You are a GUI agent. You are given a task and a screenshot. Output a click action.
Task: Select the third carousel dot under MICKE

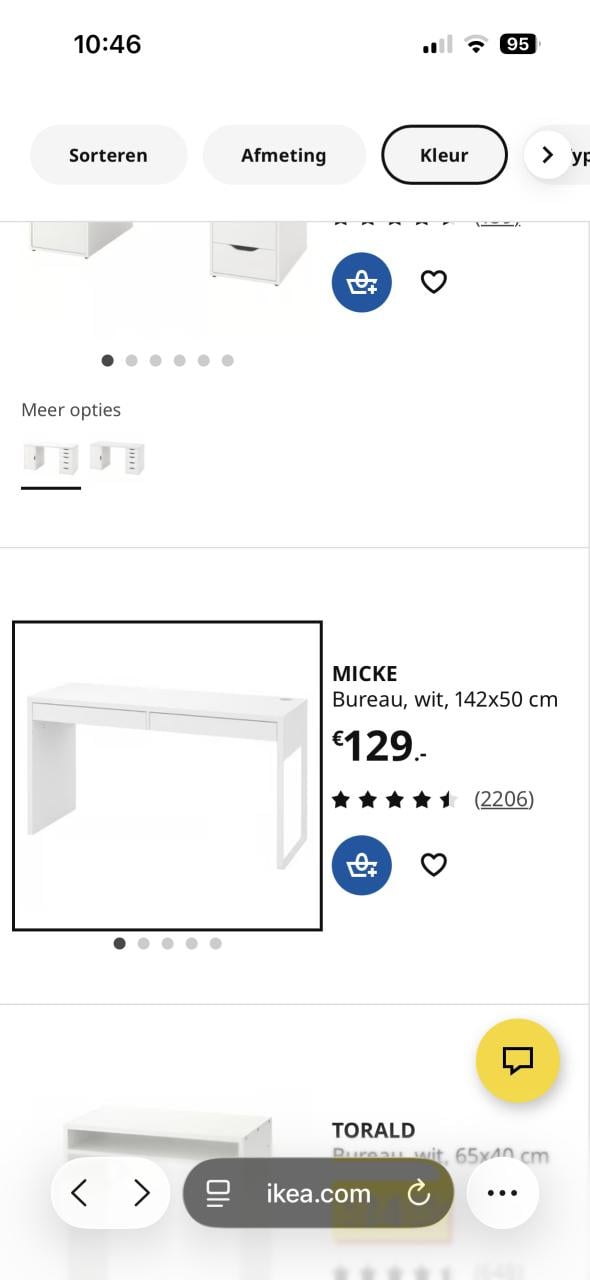coord(167,943)
